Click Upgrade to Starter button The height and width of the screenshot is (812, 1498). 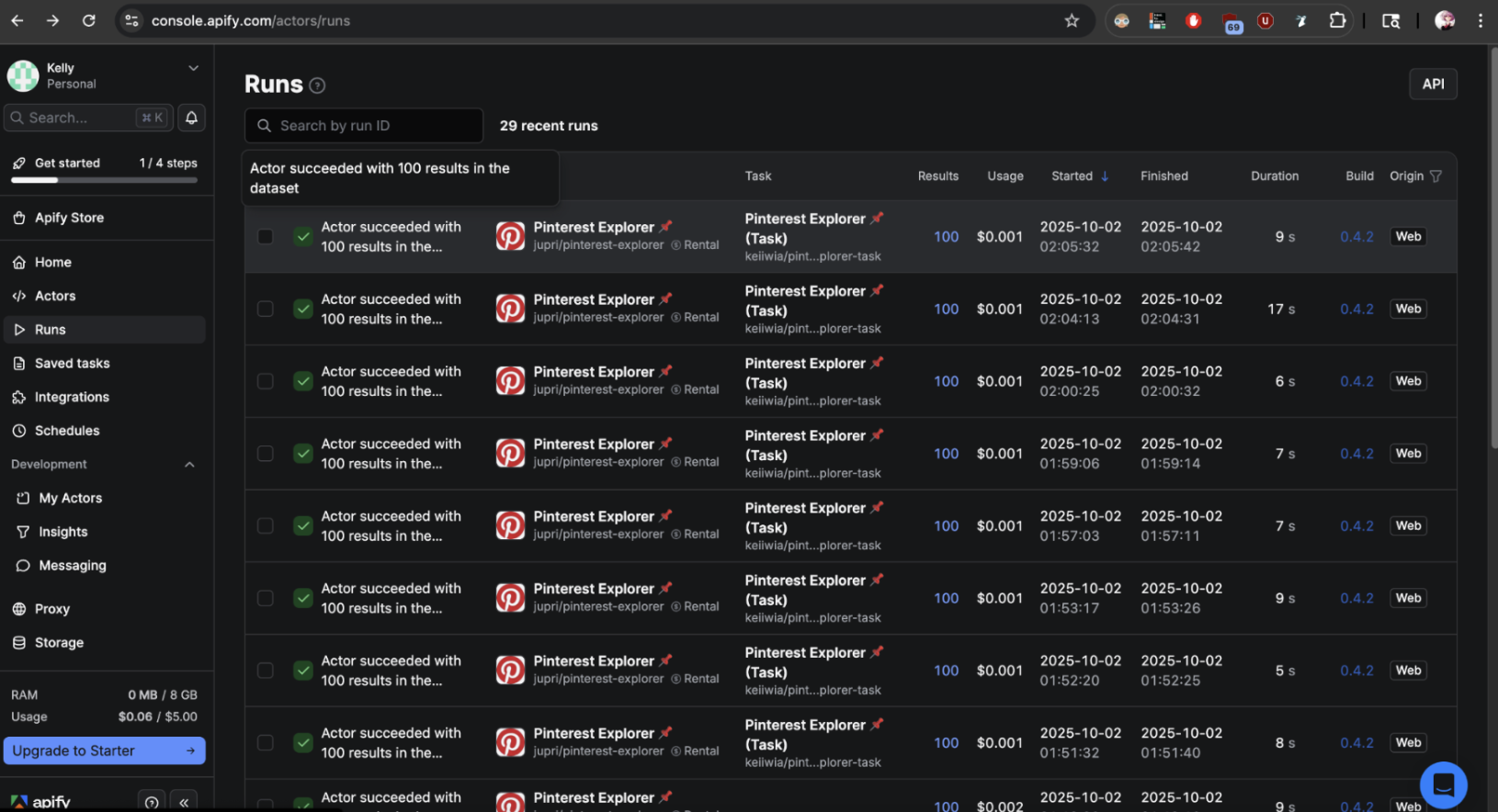click(104, 750)
